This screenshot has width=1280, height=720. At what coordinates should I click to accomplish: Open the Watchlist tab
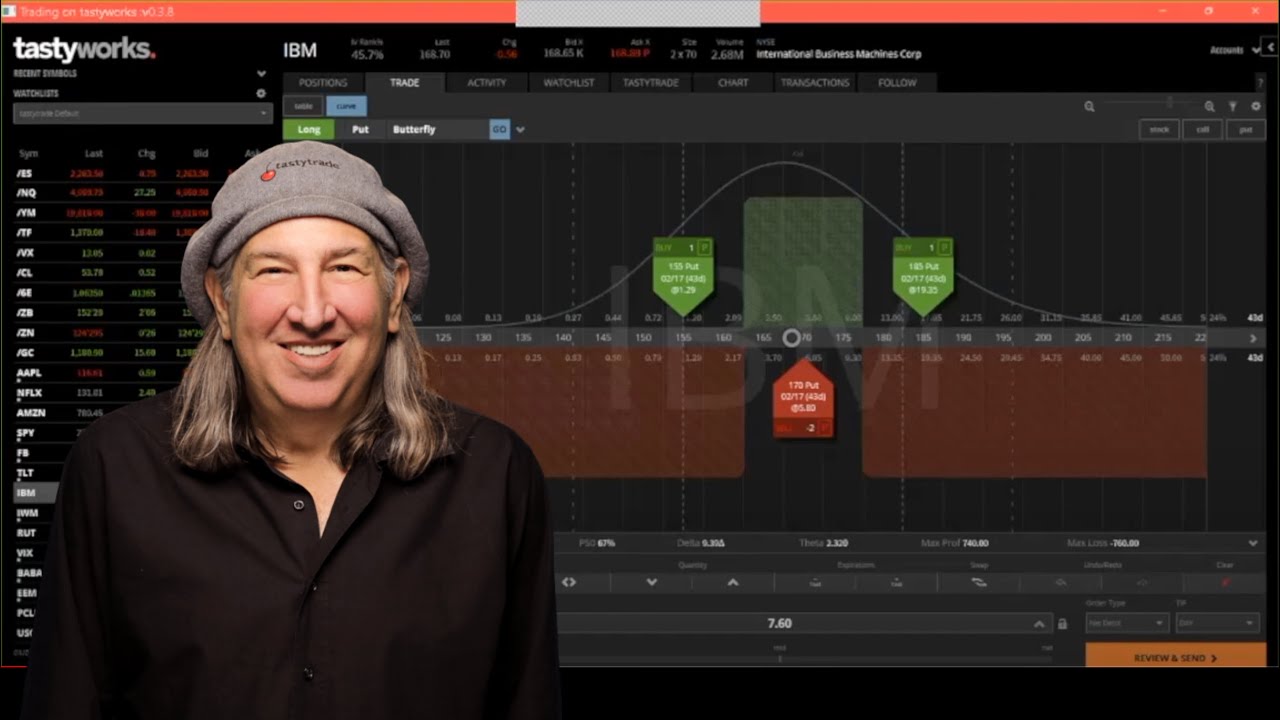click(x=569, y=83)
